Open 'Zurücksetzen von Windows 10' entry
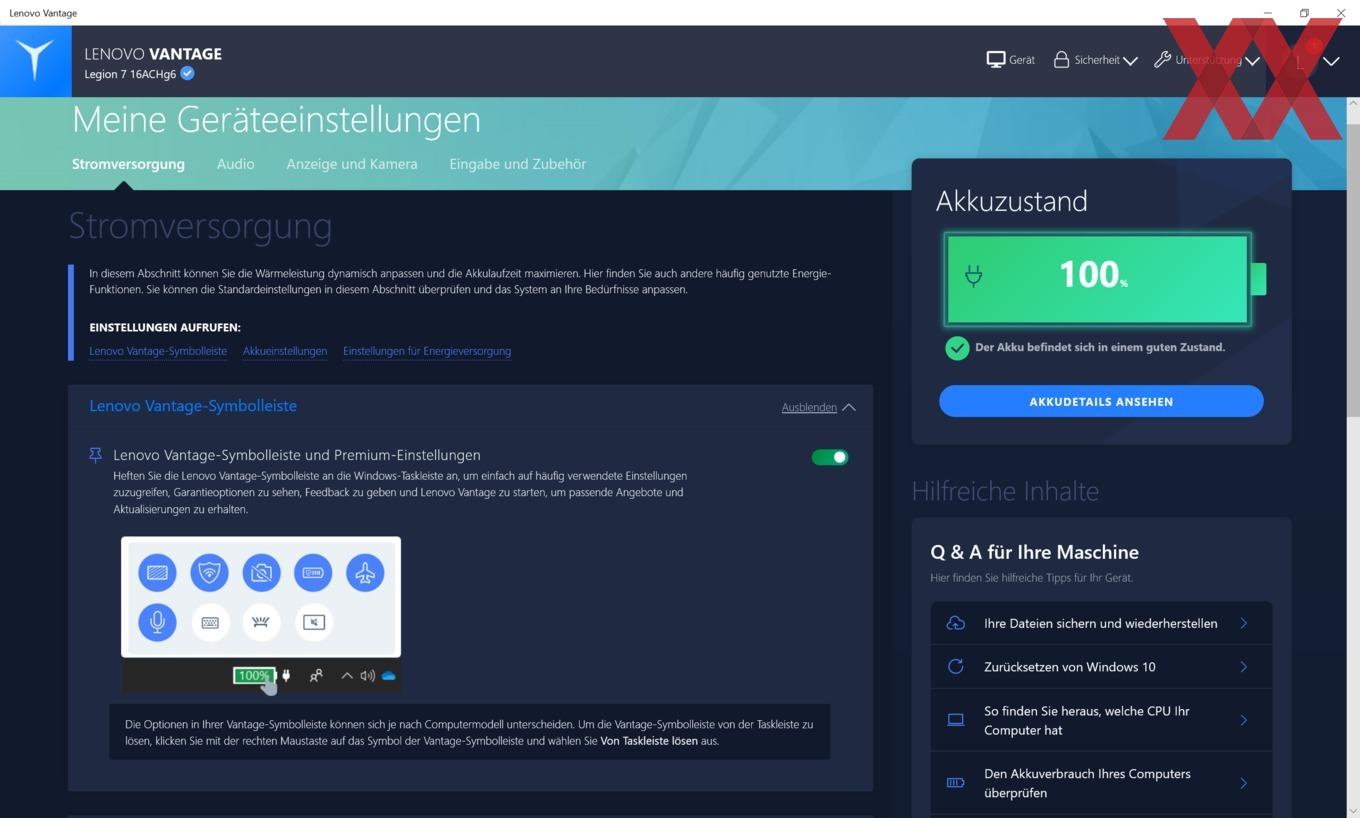The width and height of the screenshot is (1360, 818). coord(1101,667)
